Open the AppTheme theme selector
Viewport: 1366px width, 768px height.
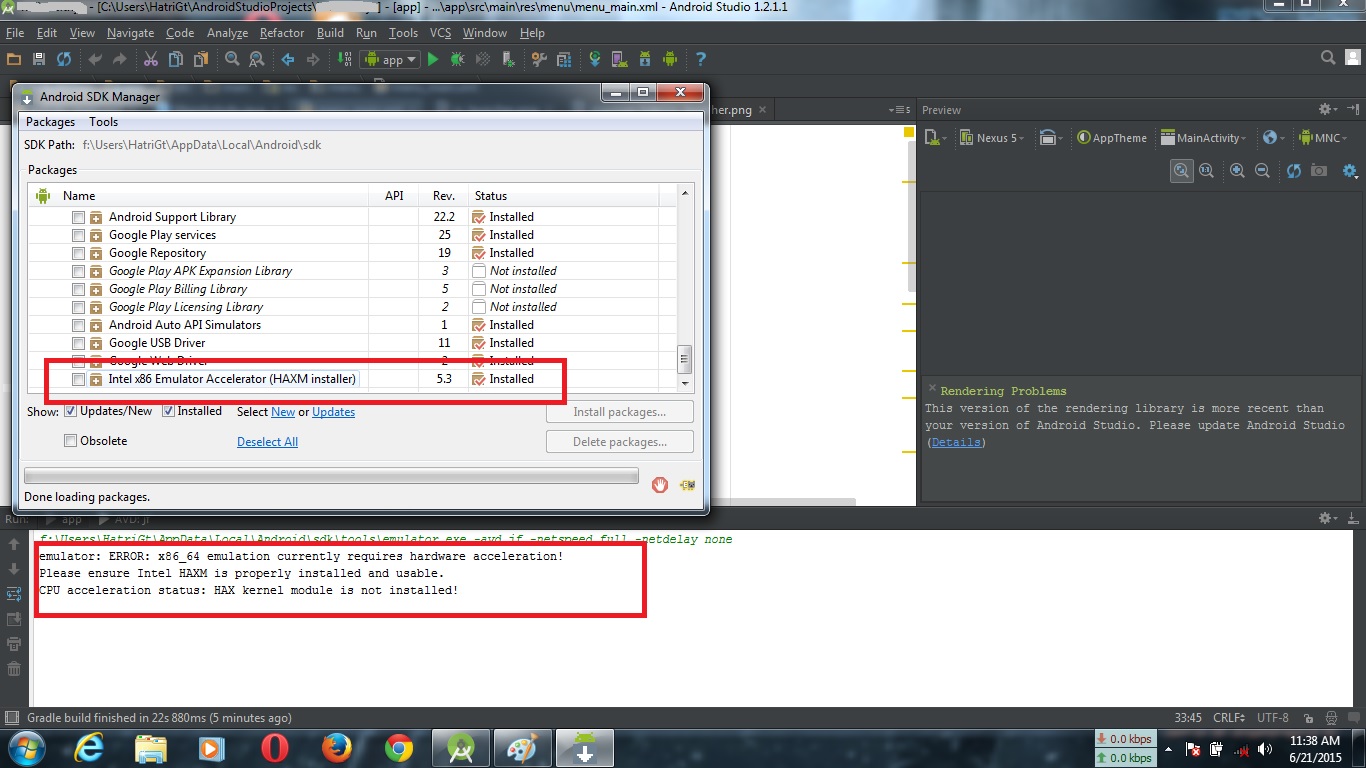click(x=1112, y=138)
